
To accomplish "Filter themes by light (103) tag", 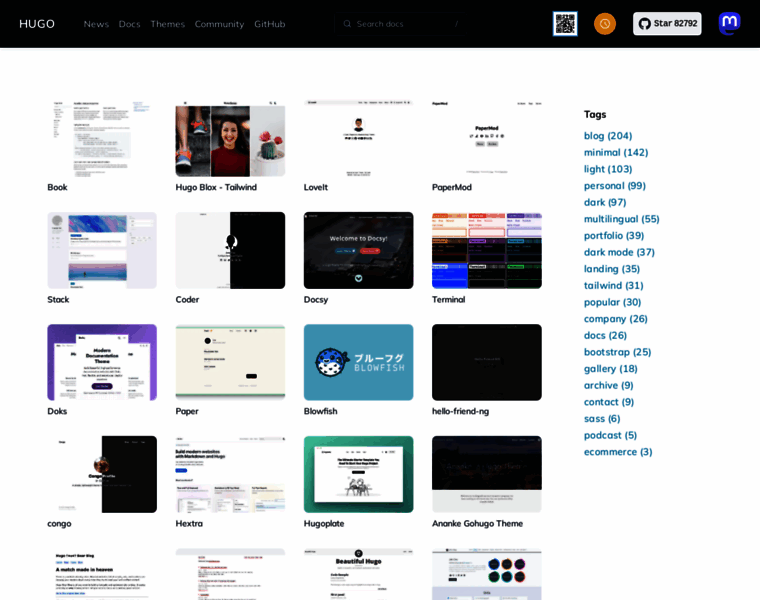I will click(x=608, y=169).
